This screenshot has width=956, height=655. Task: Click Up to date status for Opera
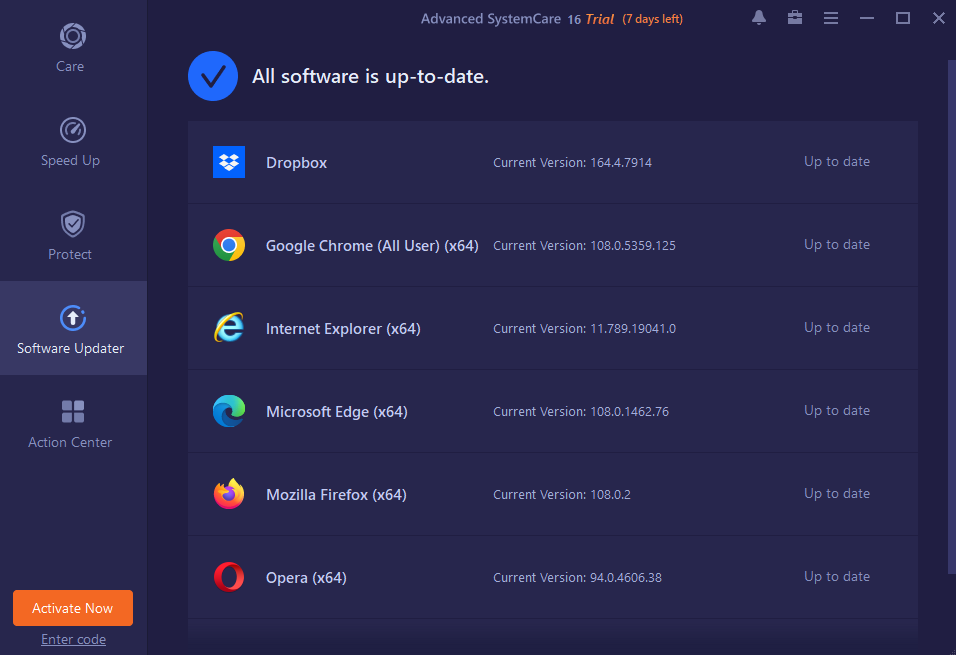tap(836, 576)
